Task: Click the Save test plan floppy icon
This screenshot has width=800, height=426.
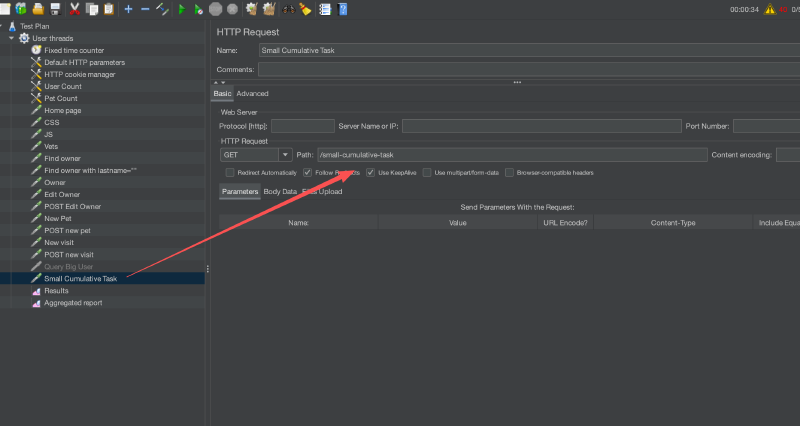Action: tap(55, 9)
